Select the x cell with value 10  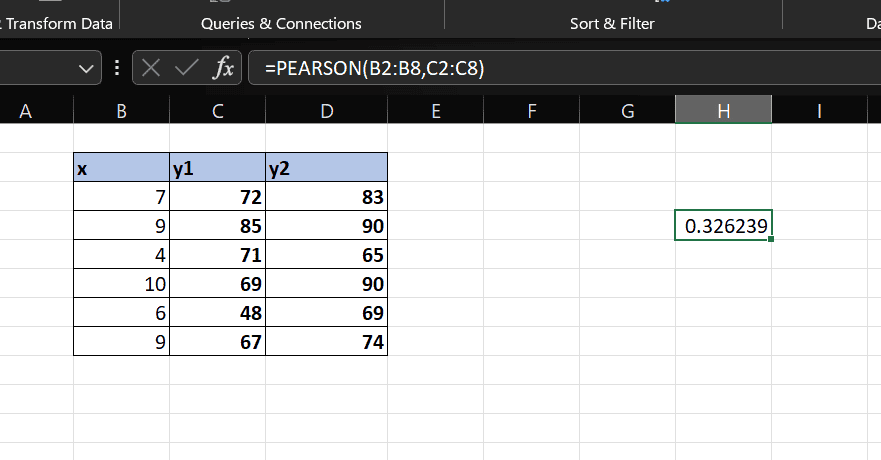click(121, 284)
